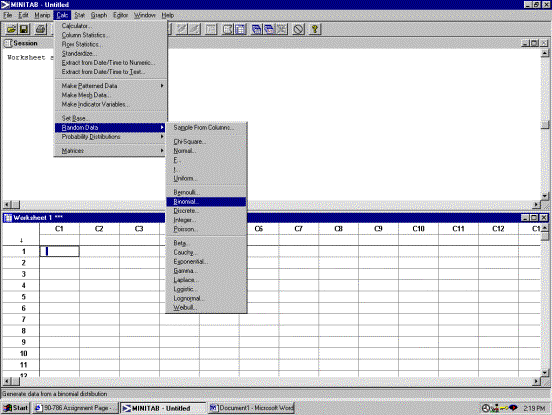This screenshot has width=552, height=415.
Task: Click the worksheet right scroll arrow
Action: [x=535, y=381]
